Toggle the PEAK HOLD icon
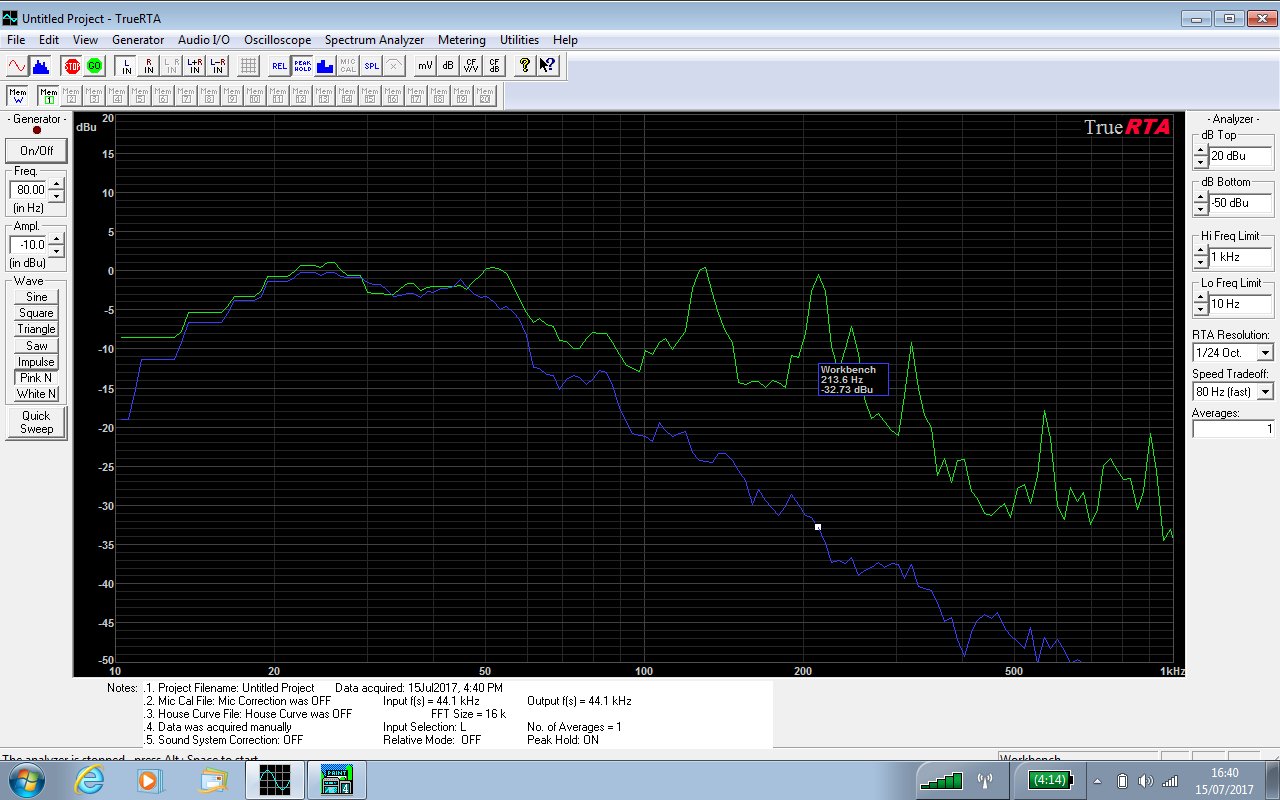The image size is (1280, 800). coord(302,66)
